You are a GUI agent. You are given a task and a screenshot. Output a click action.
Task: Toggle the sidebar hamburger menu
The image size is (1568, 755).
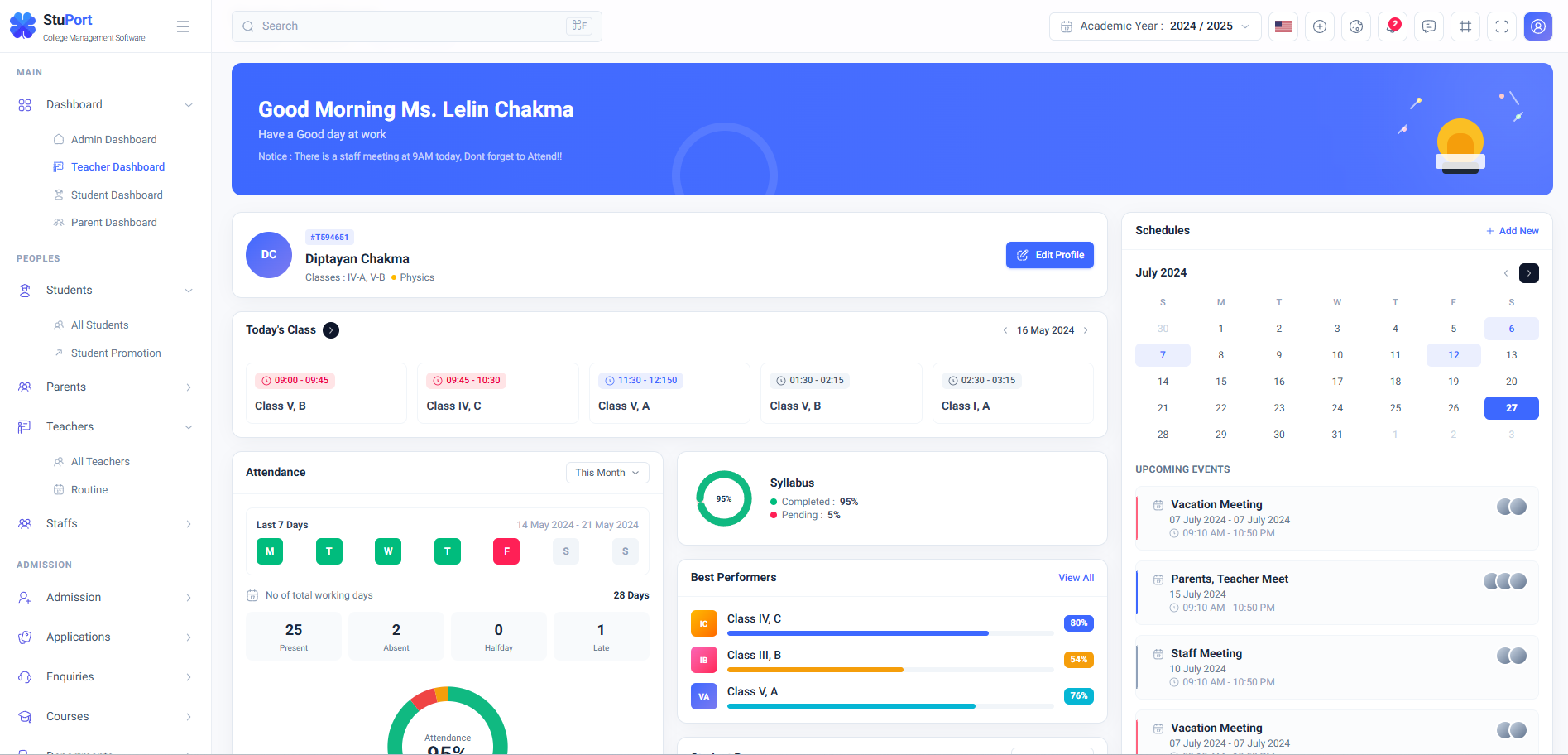click(183, 26)
